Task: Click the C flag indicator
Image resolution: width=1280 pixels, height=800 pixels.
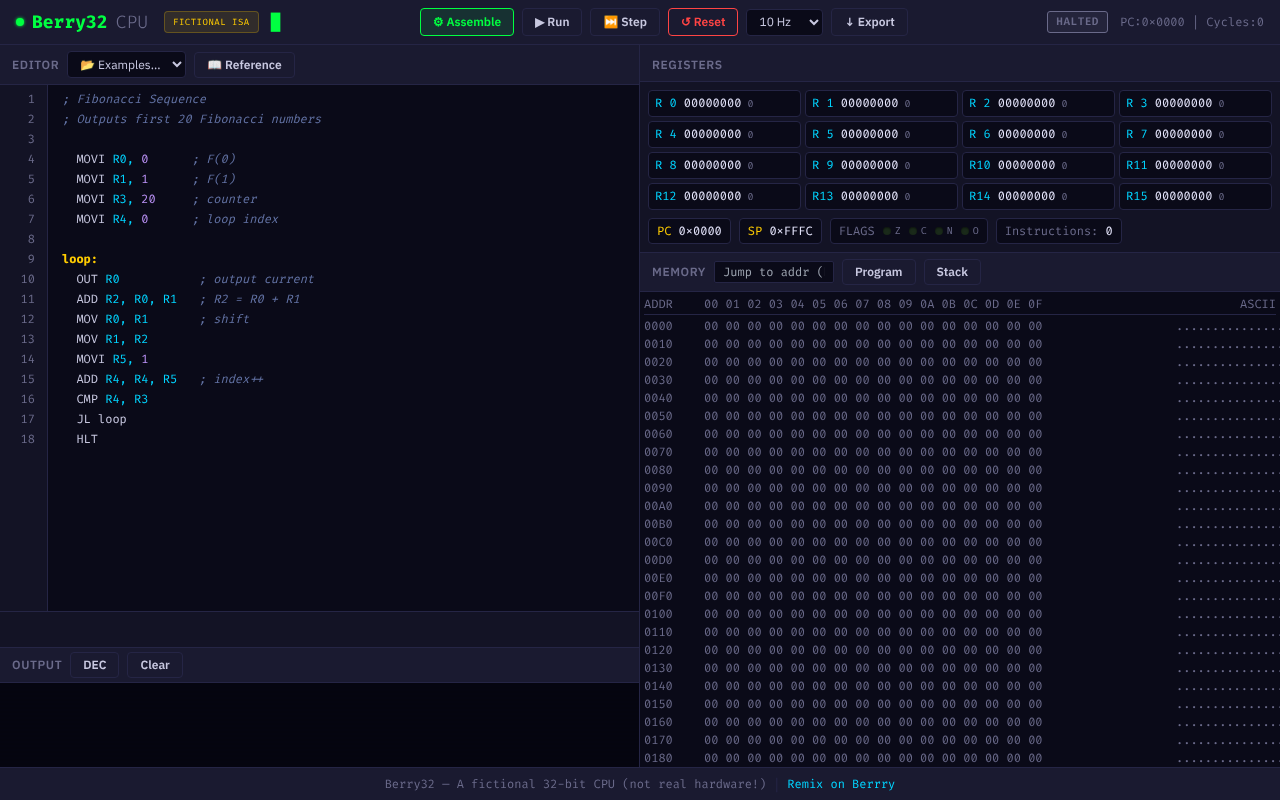Action: (918, 231)
